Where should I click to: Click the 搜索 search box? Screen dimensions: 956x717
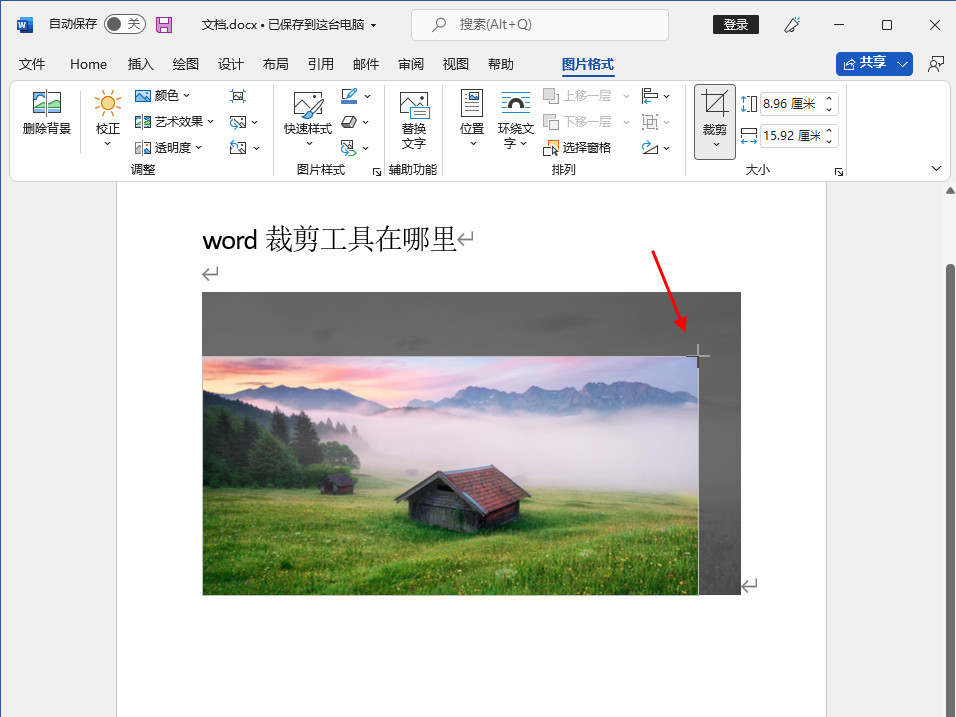pyautogui.click(x=540, y=24)
